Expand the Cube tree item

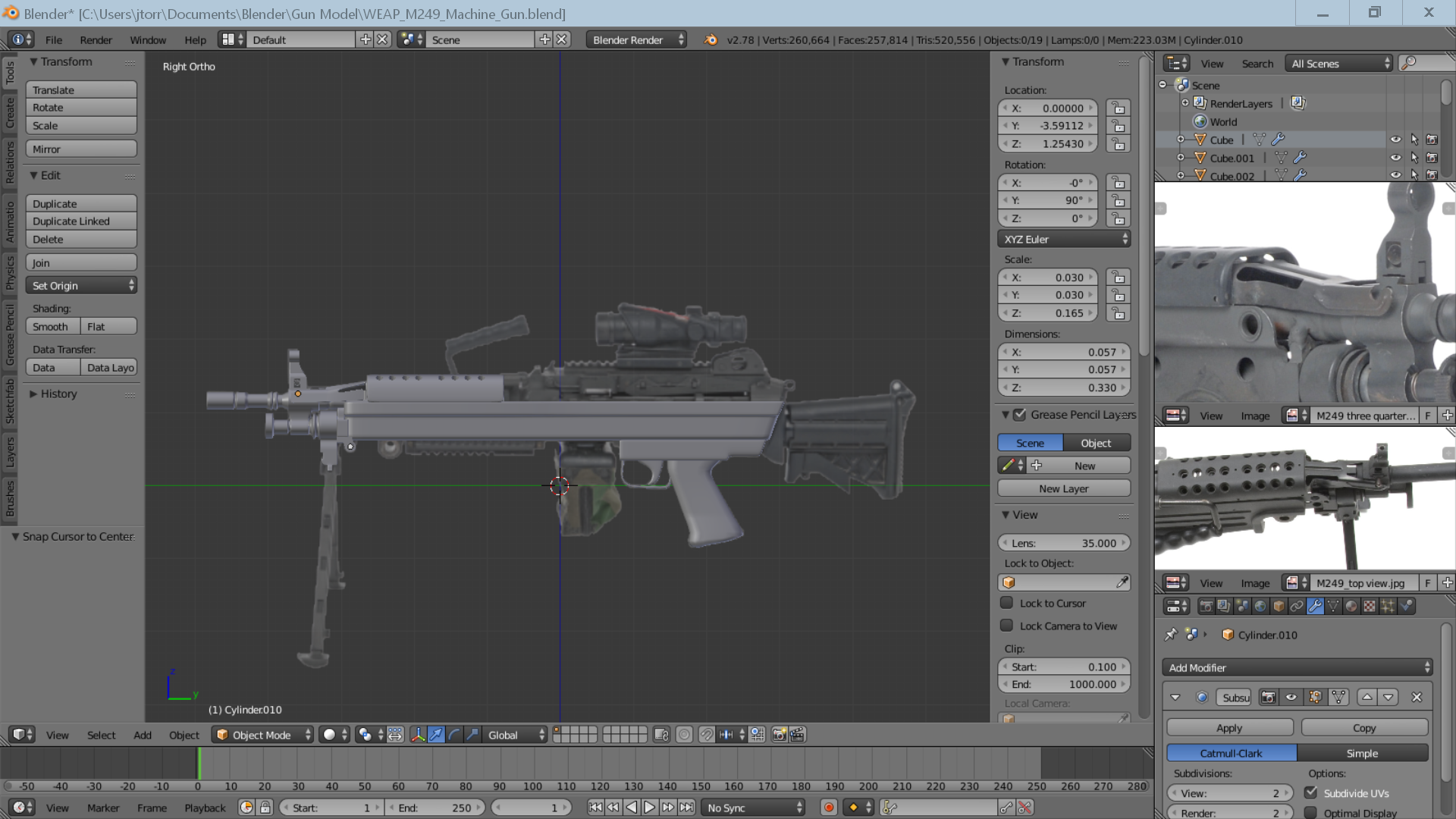coord(1180,140)
